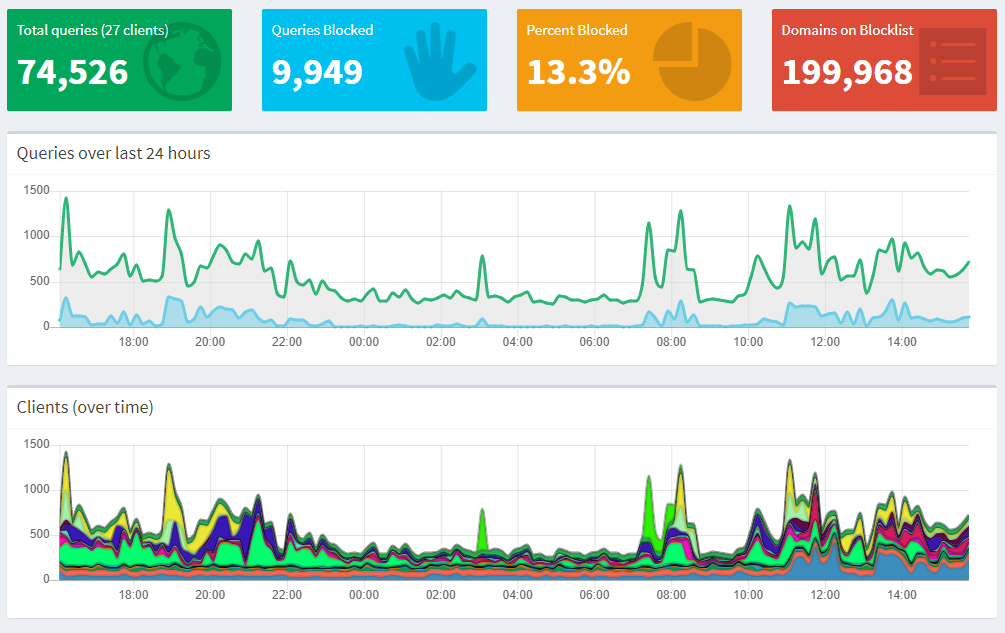The image size is (1005, 633).
Task: Click the 199,968 blocklist domain count
Action: click(847, 72)
